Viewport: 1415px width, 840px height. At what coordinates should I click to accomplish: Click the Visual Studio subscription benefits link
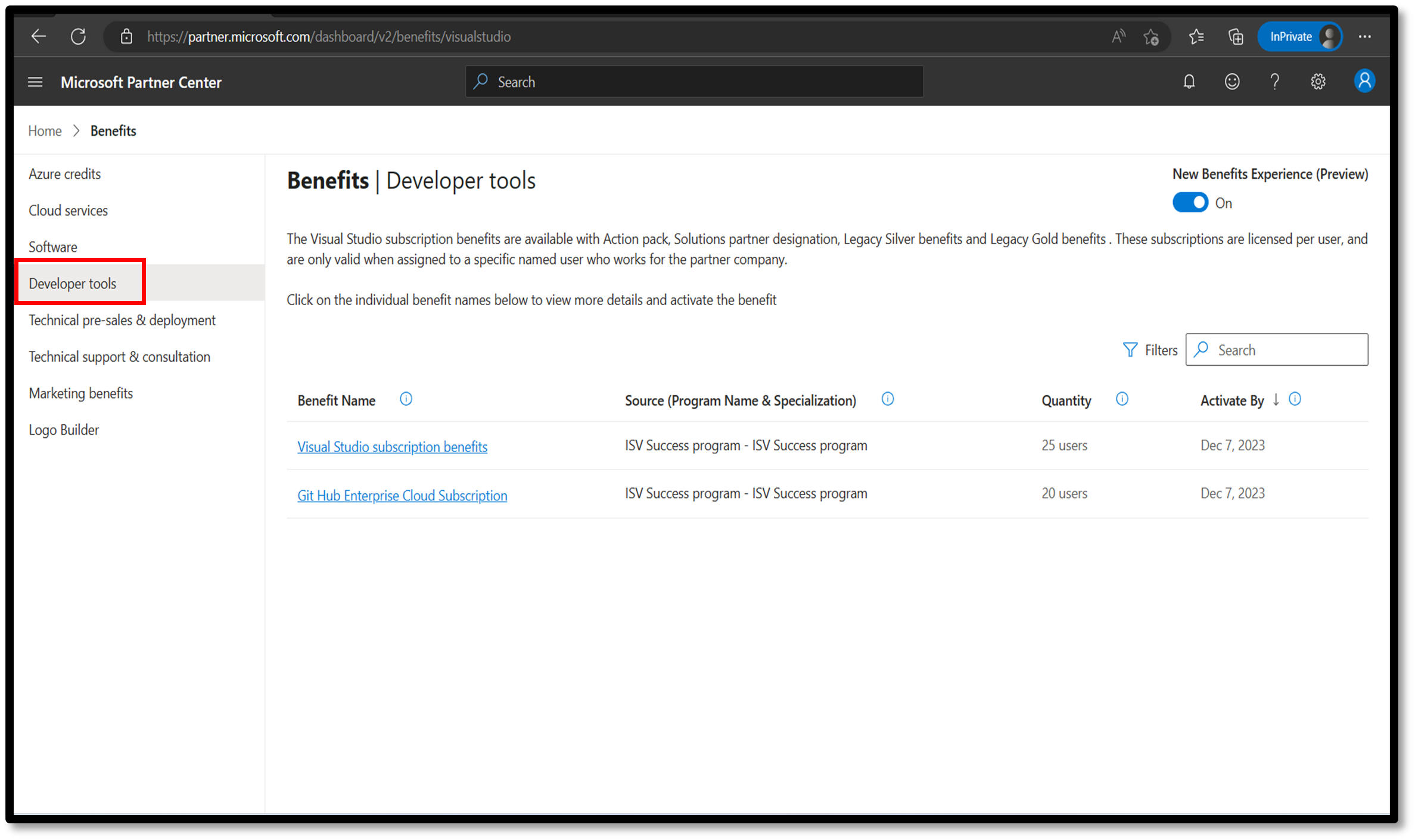coord(393,446)
